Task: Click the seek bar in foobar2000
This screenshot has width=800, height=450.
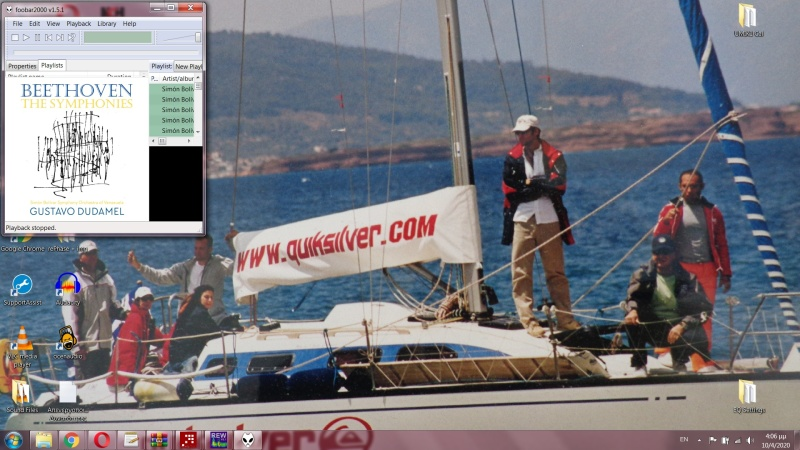Action: 106,53
